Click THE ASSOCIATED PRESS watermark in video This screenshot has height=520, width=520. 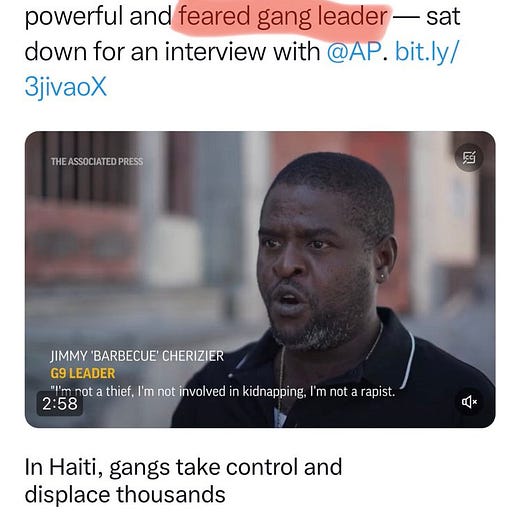click(x=97, y=162)
